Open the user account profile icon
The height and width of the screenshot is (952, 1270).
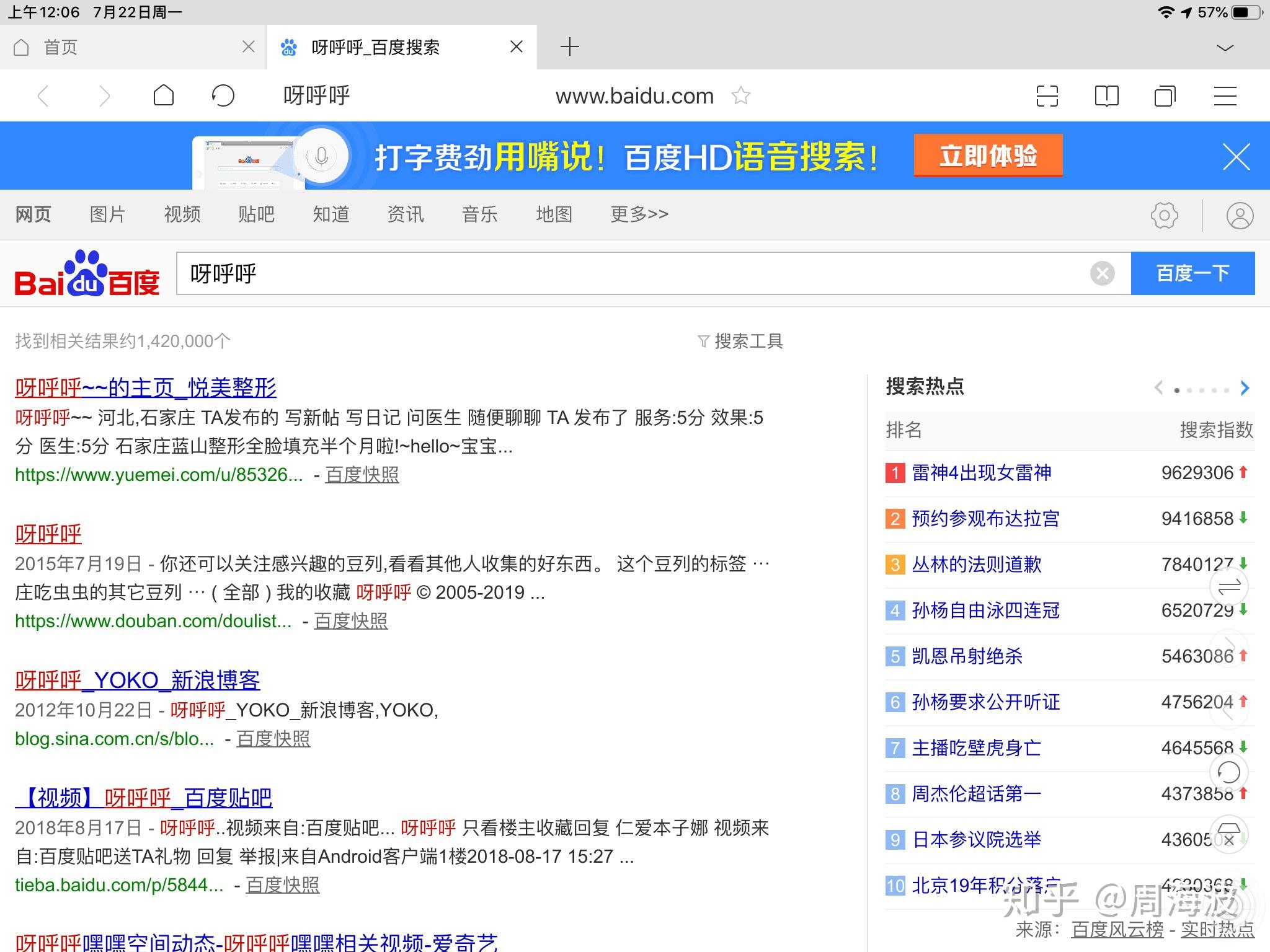pyautogui.click(x=1240, y=216)
